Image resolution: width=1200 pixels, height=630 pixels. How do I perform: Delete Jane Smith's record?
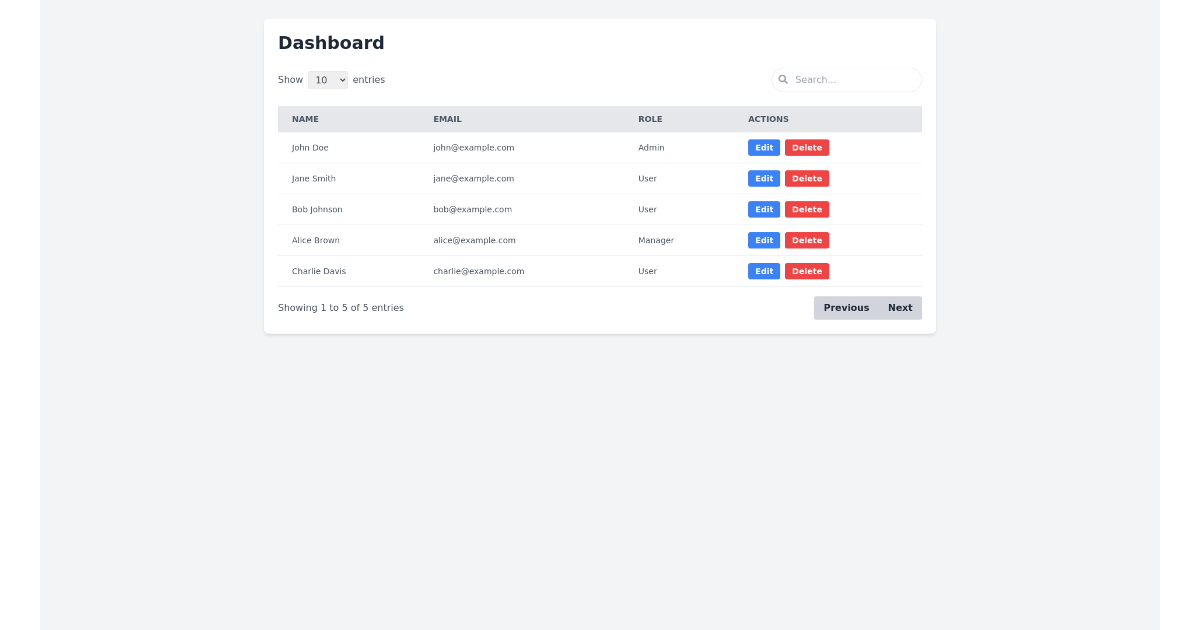(x=806, y=178)
